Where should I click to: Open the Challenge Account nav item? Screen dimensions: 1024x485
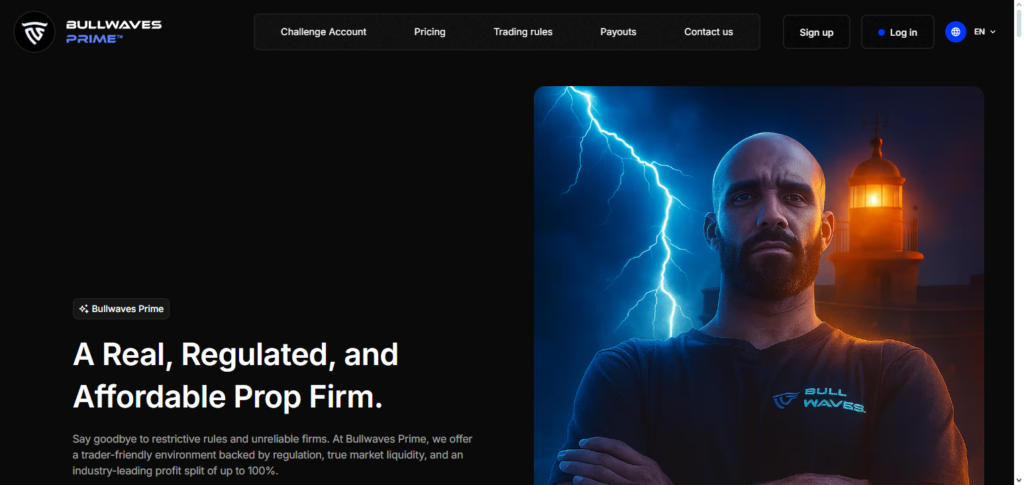pos(323,32)
